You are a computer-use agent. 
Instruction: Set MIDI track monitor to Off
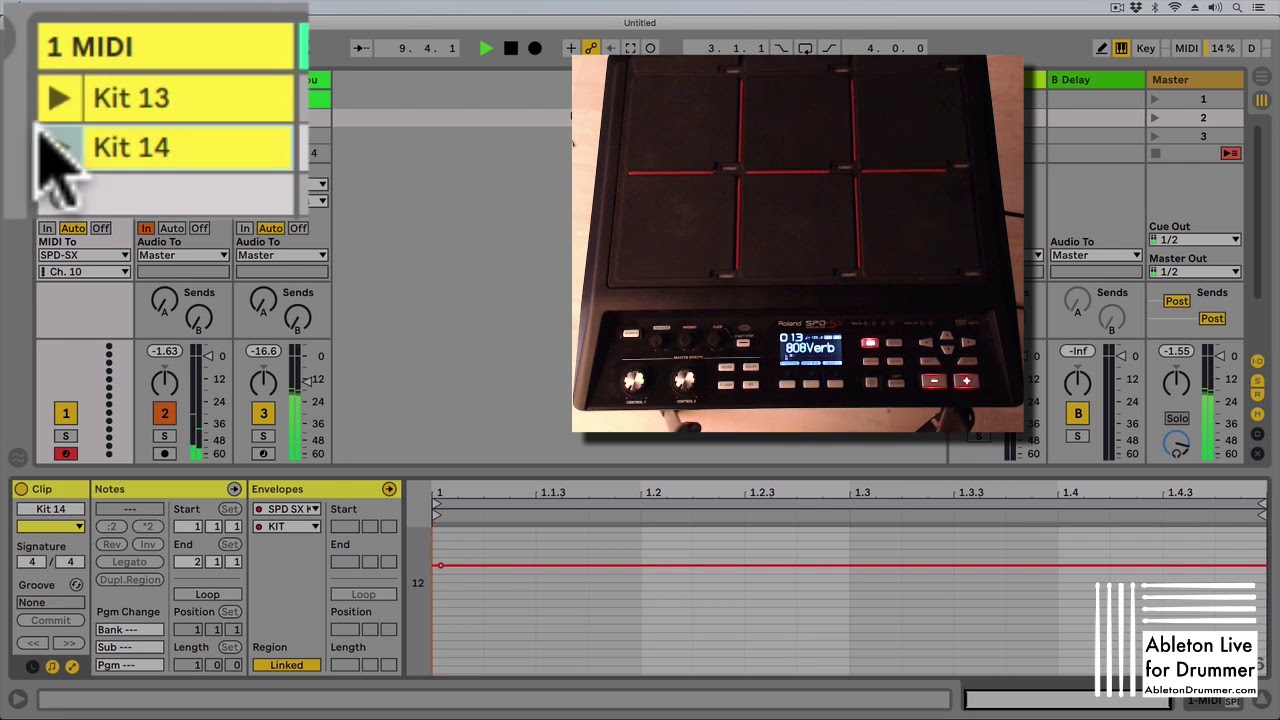(x=101, y=228)
